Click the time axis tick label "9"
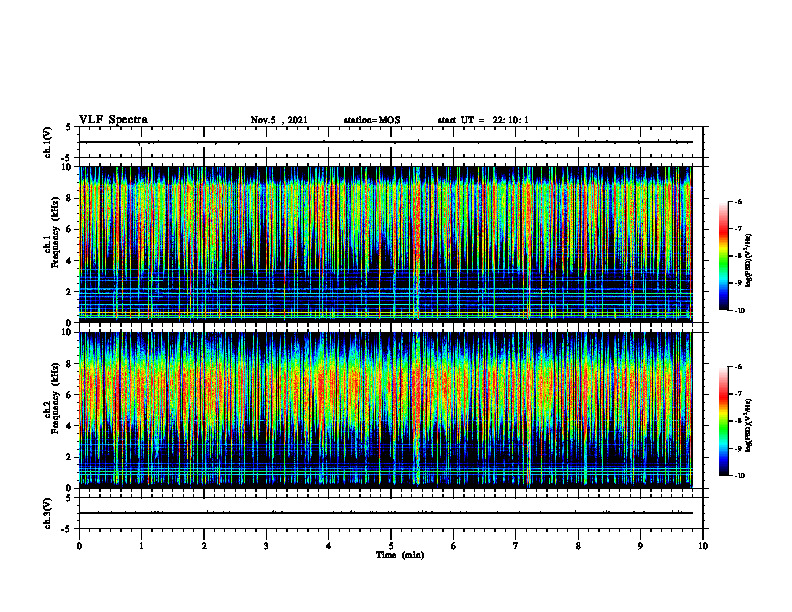 [x=640, y=546]
